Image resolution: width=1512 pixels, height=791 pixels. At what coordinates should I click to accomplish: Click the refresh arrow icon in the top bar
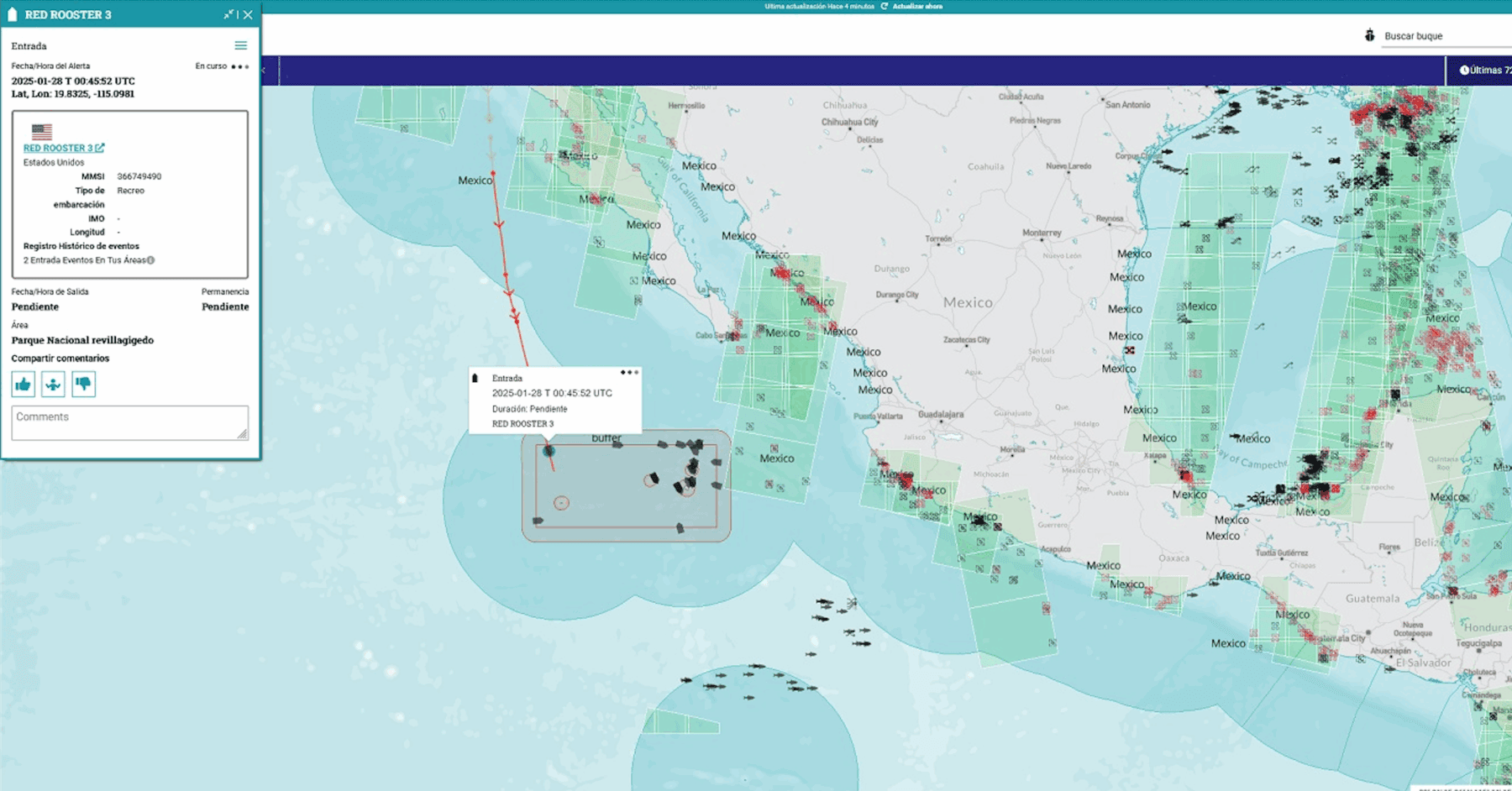[884, 6]
